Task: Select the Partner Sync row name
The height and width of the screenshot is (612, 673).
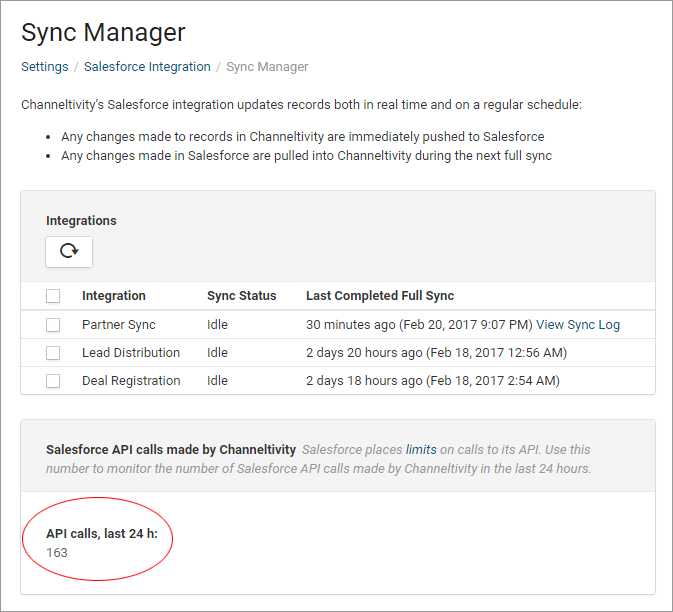Action: point(118,324)
